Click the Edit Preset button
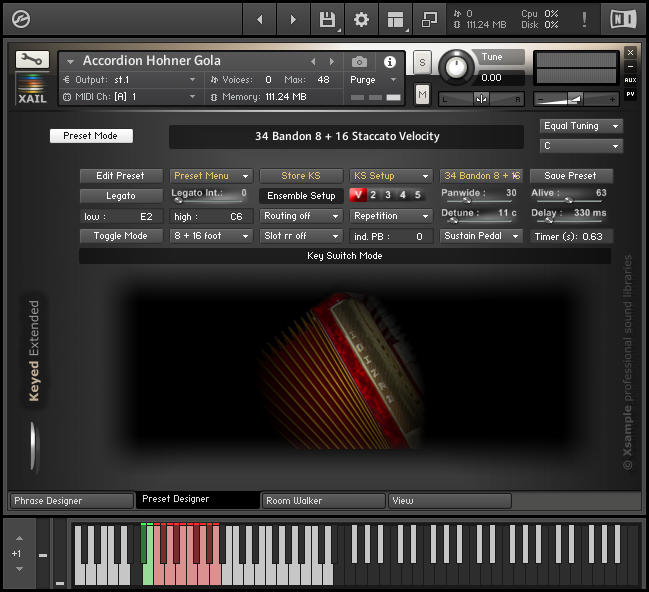 121,176
